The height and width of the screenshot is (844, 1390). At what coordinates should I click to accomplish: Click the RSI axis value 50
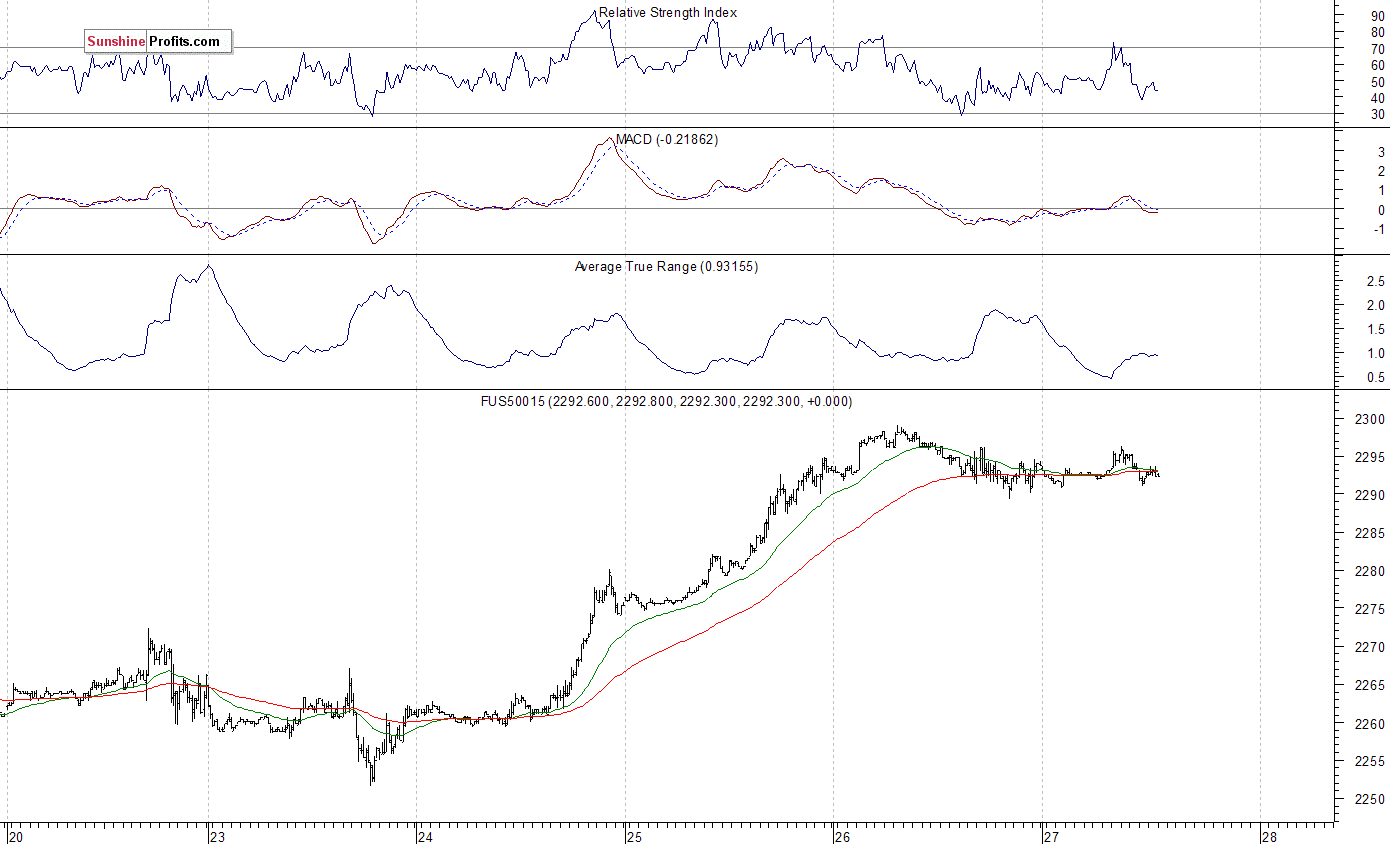[x=1377, y=81]
